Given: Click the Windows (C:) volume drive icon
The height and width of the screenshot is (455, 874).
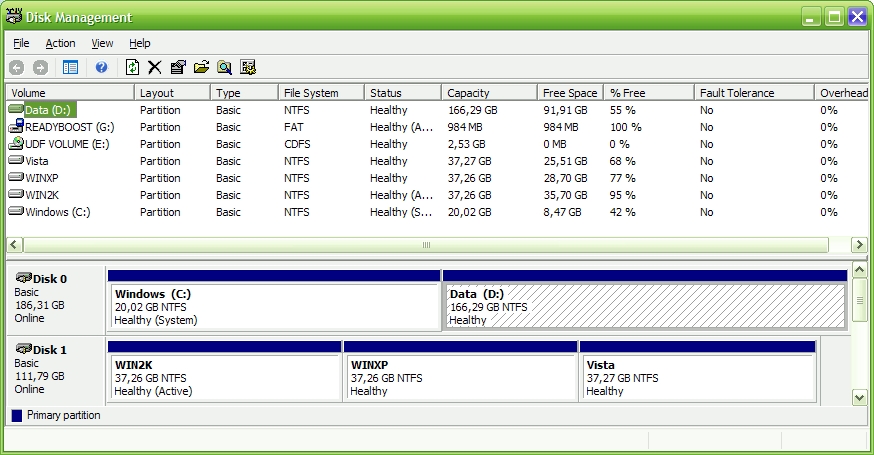Looking at the screenshot, I should click(16, 211).
